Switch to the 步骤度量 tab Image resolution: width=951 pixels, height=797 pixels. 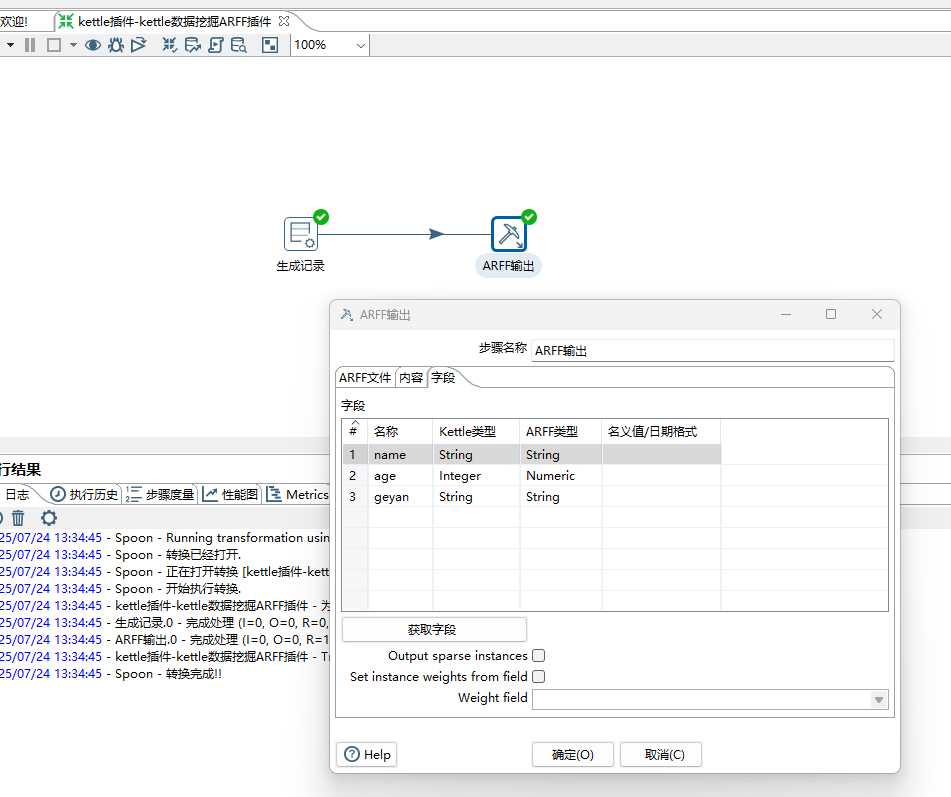coord(161,495)
